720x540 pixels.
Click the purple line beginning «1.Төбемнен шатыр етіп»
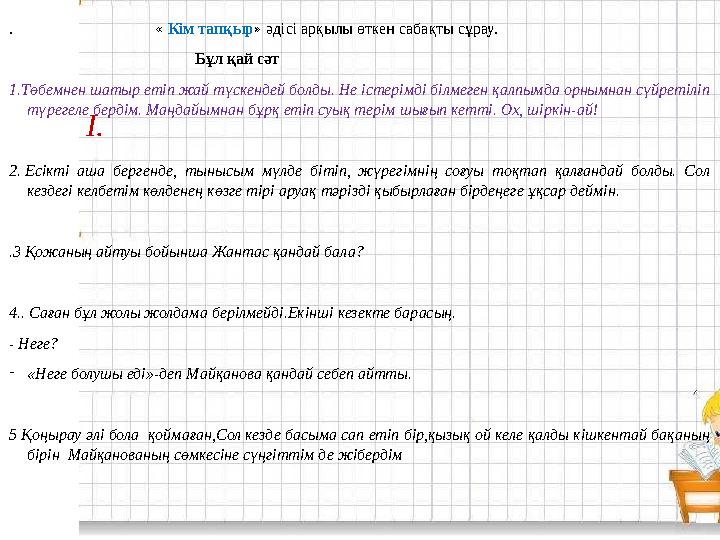point(360,90)
